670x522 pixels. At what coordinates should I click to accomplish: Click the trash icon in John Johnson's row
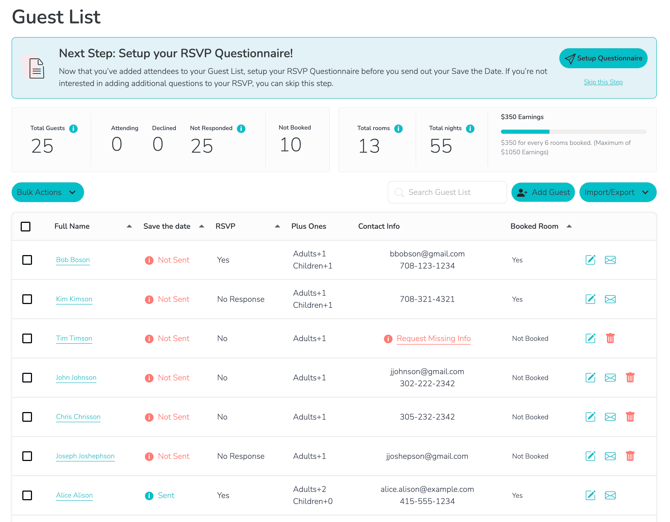[630, 378]
